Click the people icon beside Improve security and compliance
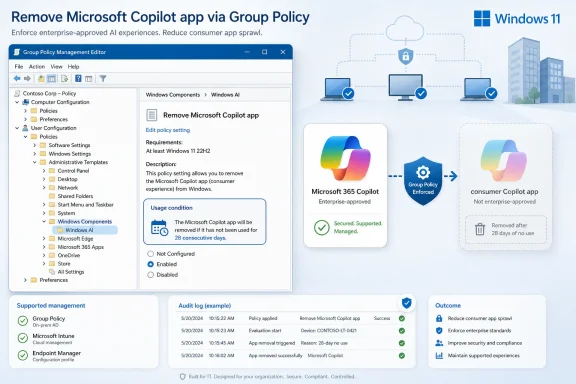The image size is (576, 384). tap(439, 343)
